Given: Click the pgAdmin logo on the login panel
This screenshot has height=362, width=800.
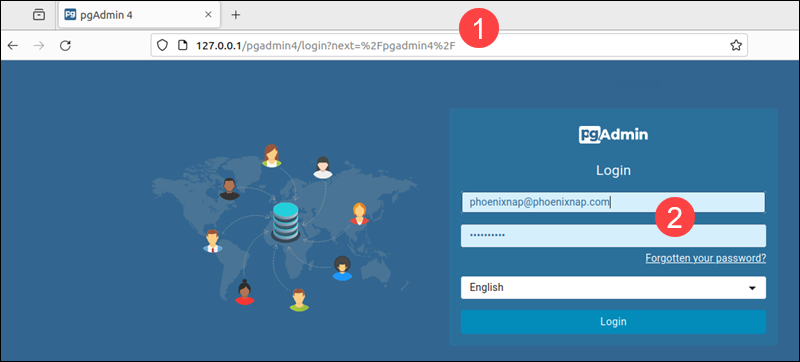Looking at the screenshot, I should 613,135.
